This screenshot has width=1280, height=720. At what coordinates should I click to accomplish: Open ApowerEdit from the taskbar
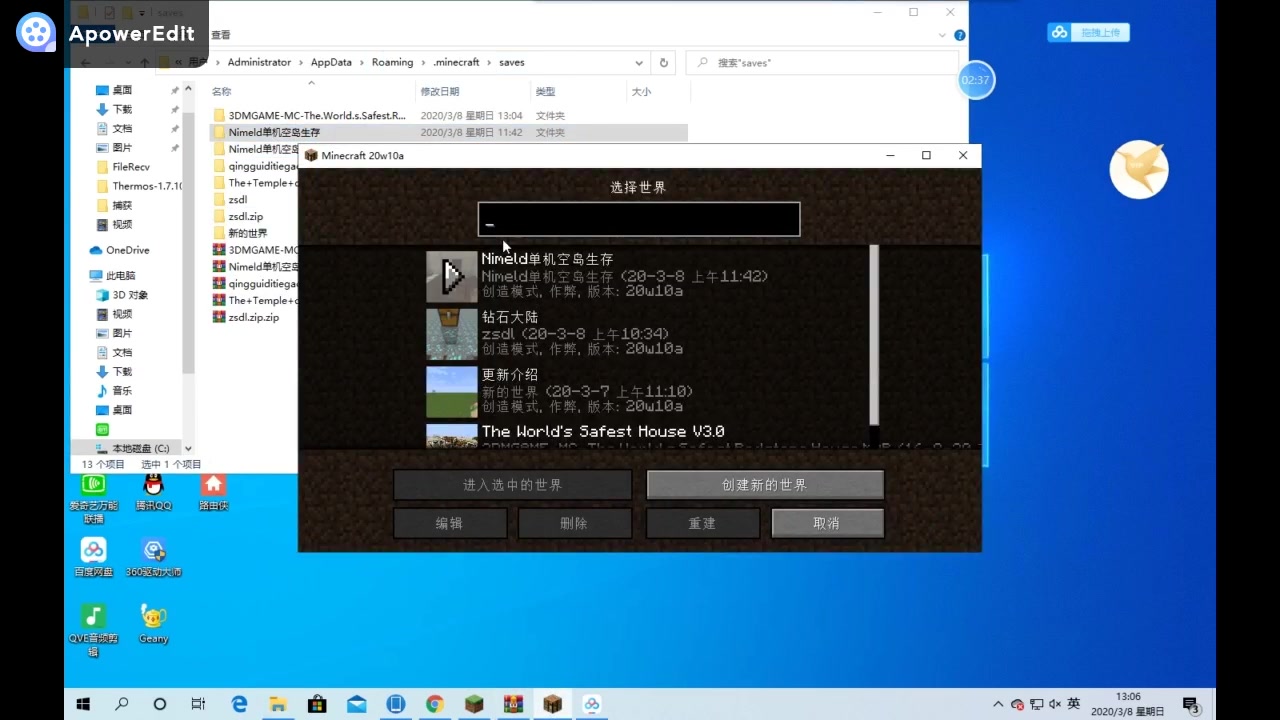point(591,704)
